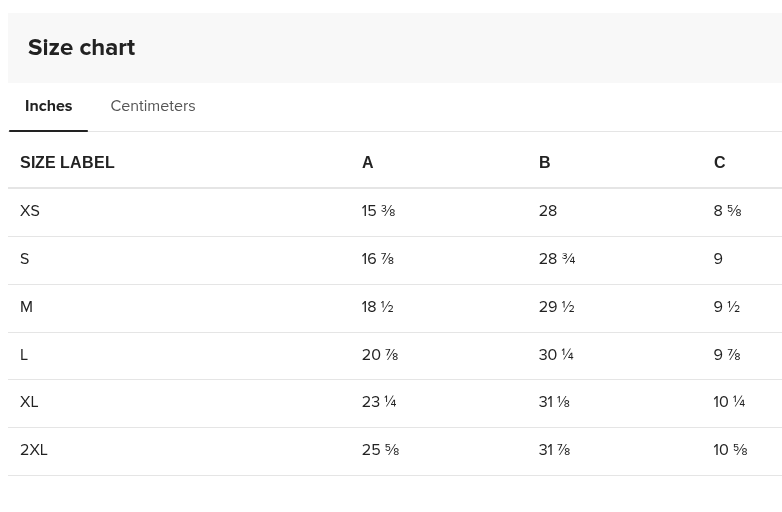Click column header C
782x512 pixels.
(x=719, y=162)
